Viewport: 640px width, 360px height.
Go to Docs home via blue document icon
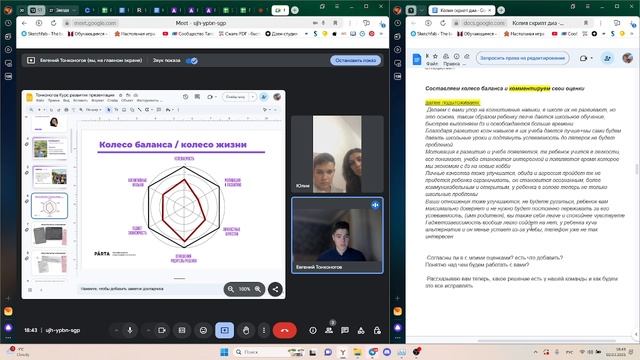click(x=417, y=59)
